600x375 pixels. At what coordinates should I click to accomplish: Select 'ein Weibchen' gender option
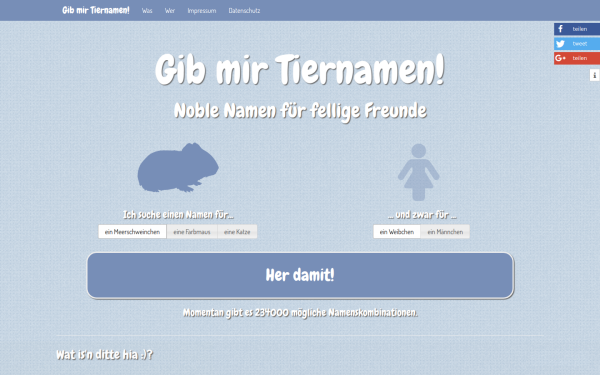[397, 232]
